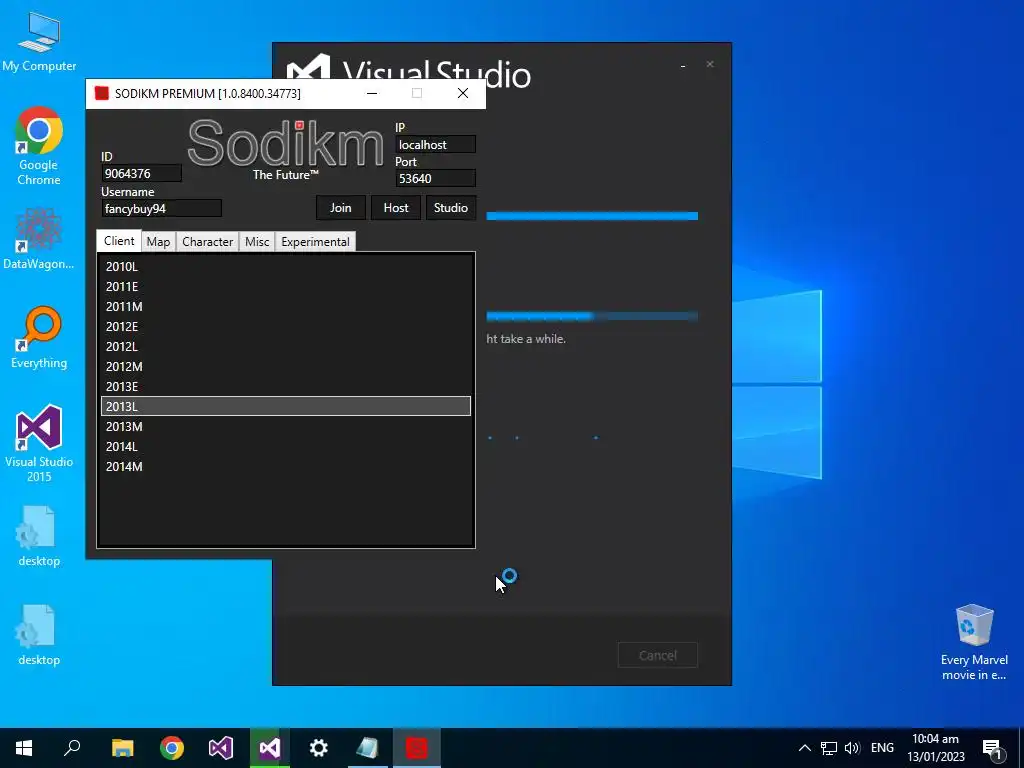This screenshot has height=768, width=1024.
Task: Click the lower installer progress bar
Action: tap(592, 317)
